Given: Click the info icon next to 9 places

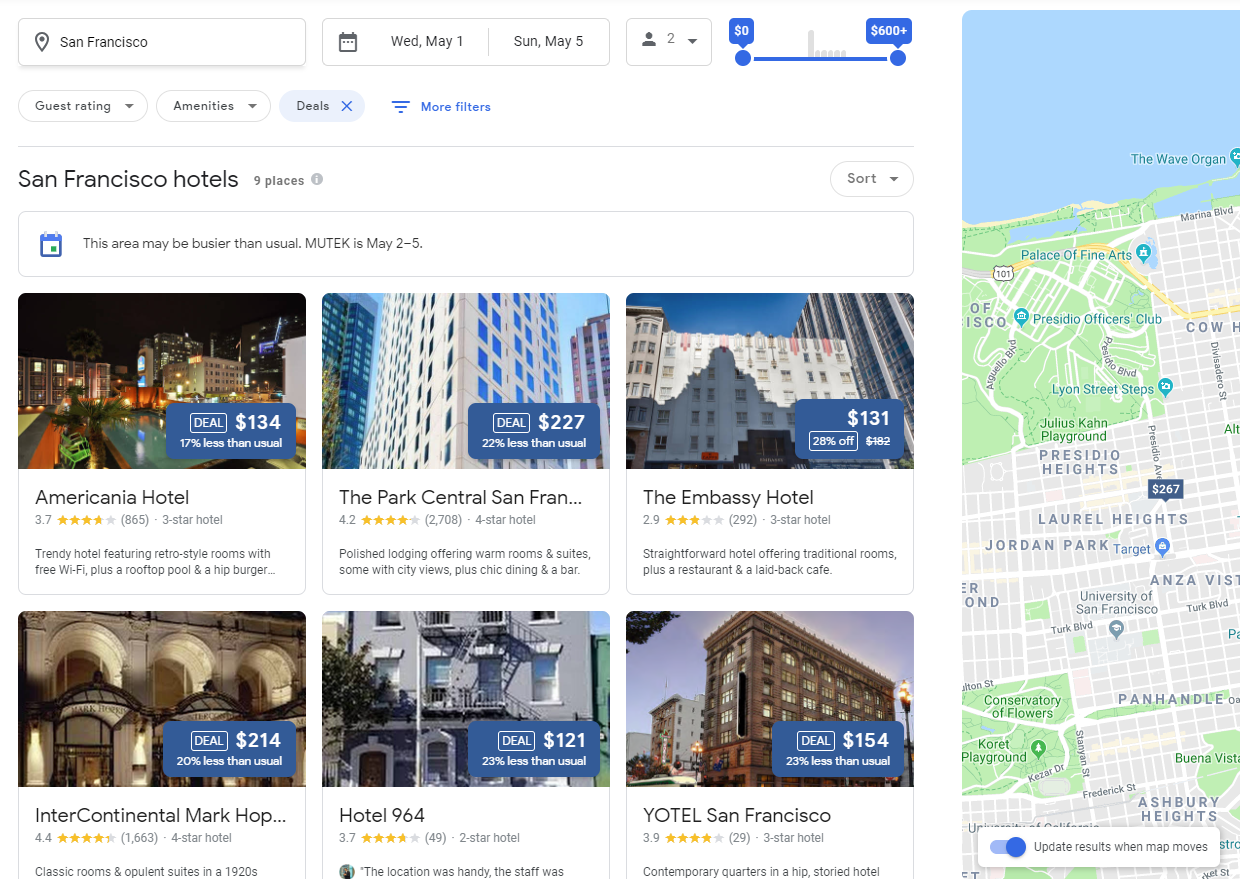Looking at the screenshot, I should [x=317, y=180].
